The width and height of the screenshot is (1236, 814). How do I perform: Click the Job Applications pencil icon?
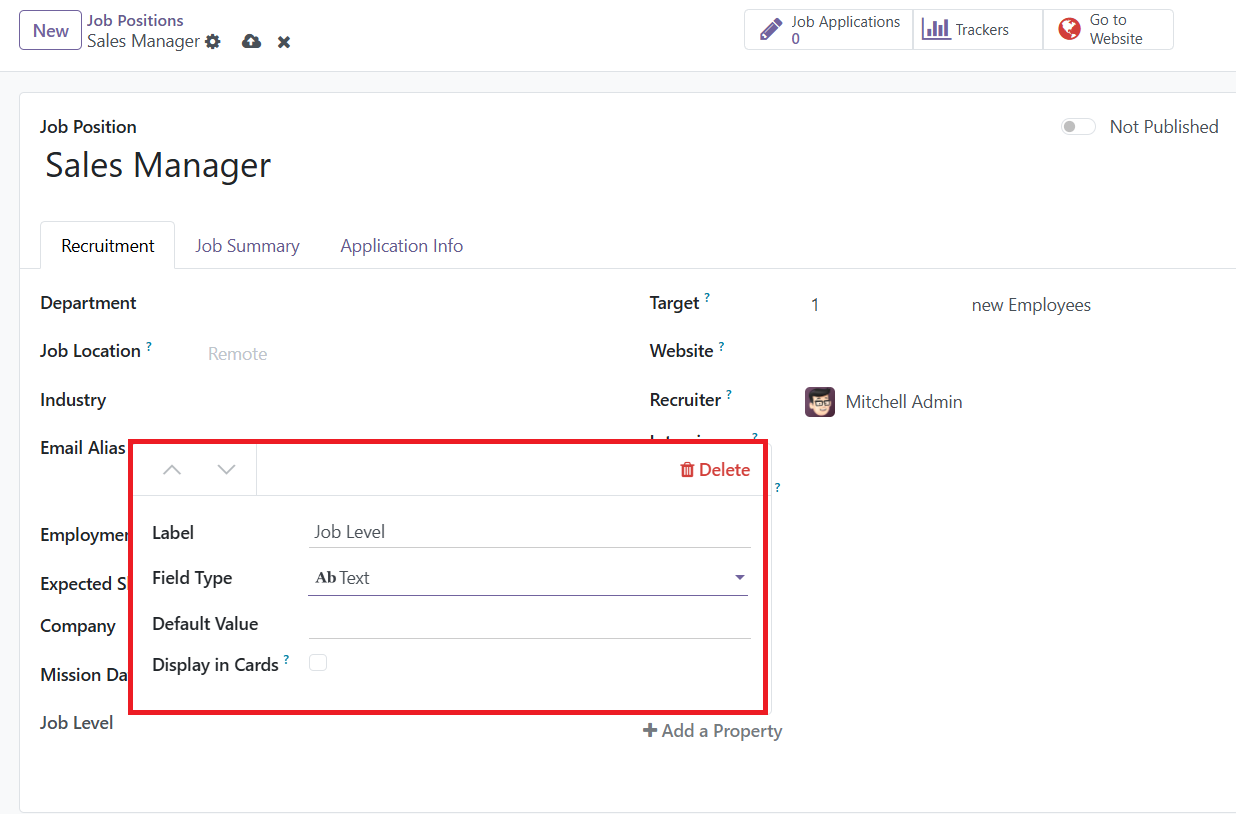tap(770, 29)
